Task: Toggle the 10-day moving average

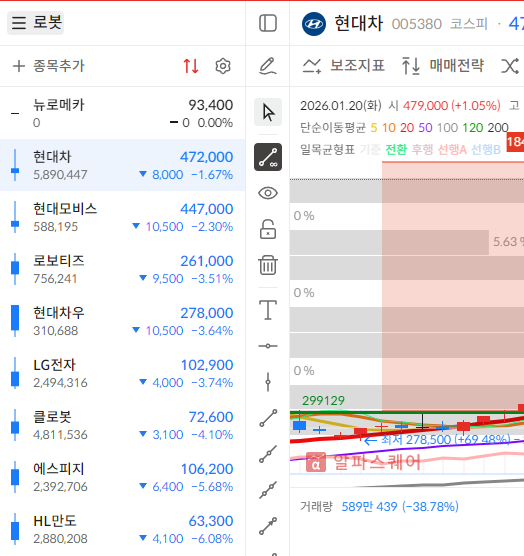Action: [x=389, y=128]
